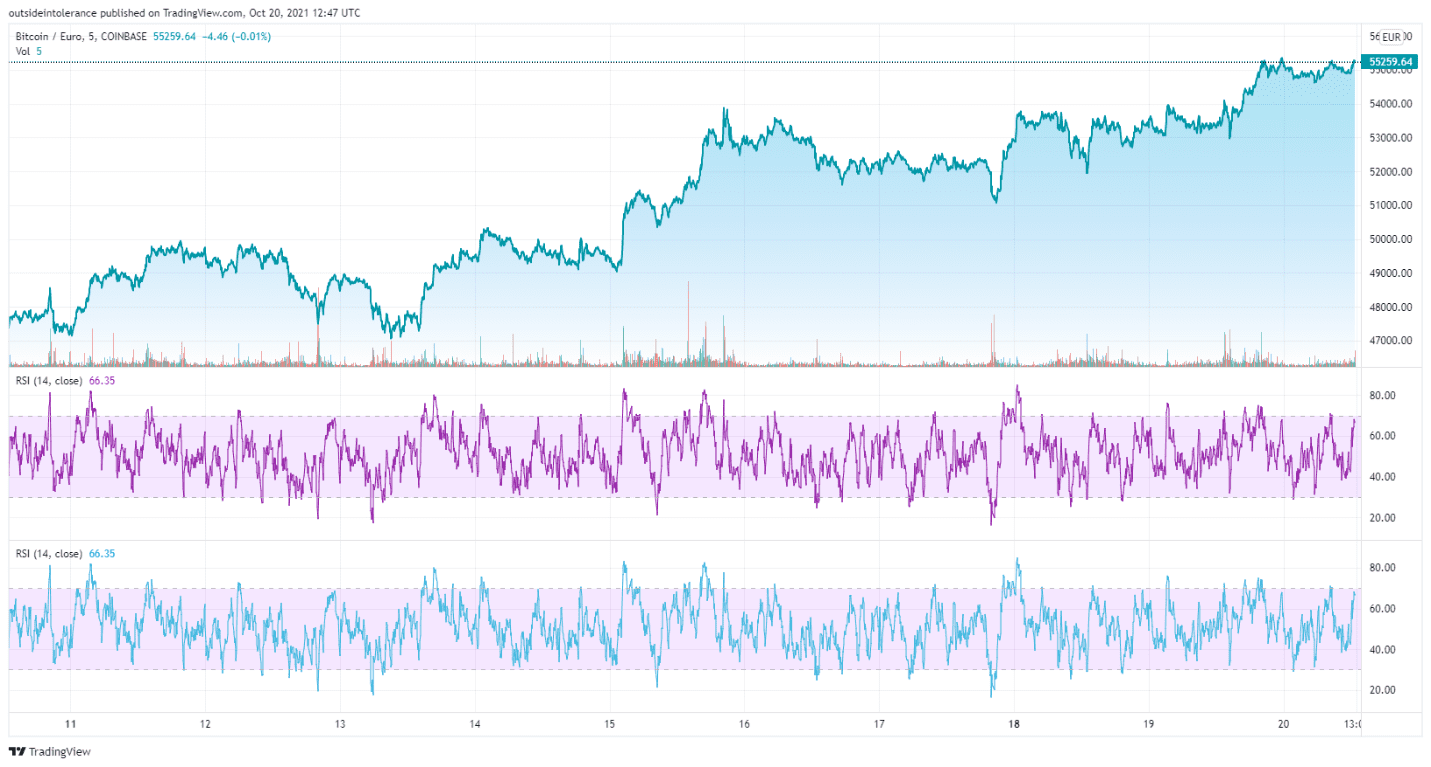Select the purple 'RSI (14, close)' indicator label
Viewport: 1431px width, 767px height.
(x=49, y=381)
